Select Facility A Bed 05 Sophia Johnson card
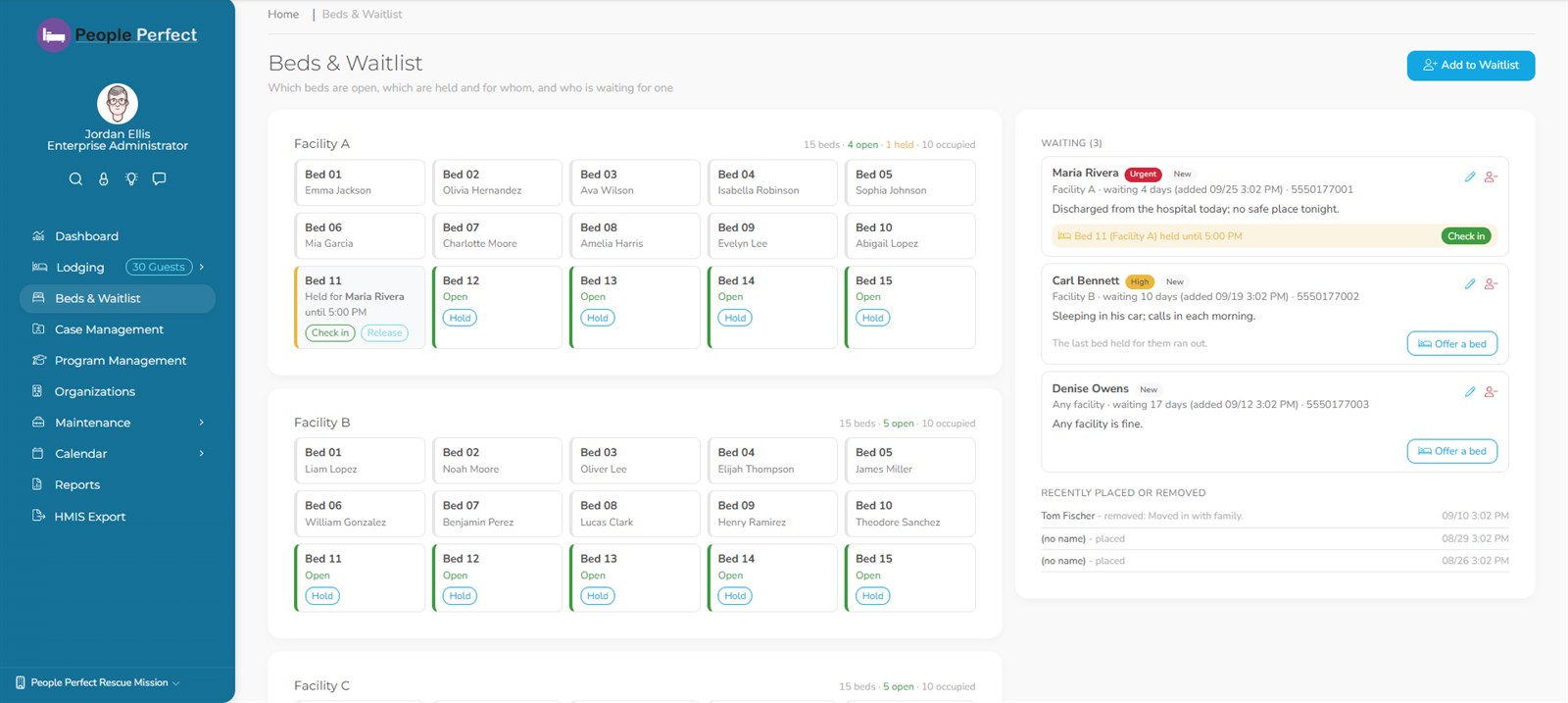 910,182
